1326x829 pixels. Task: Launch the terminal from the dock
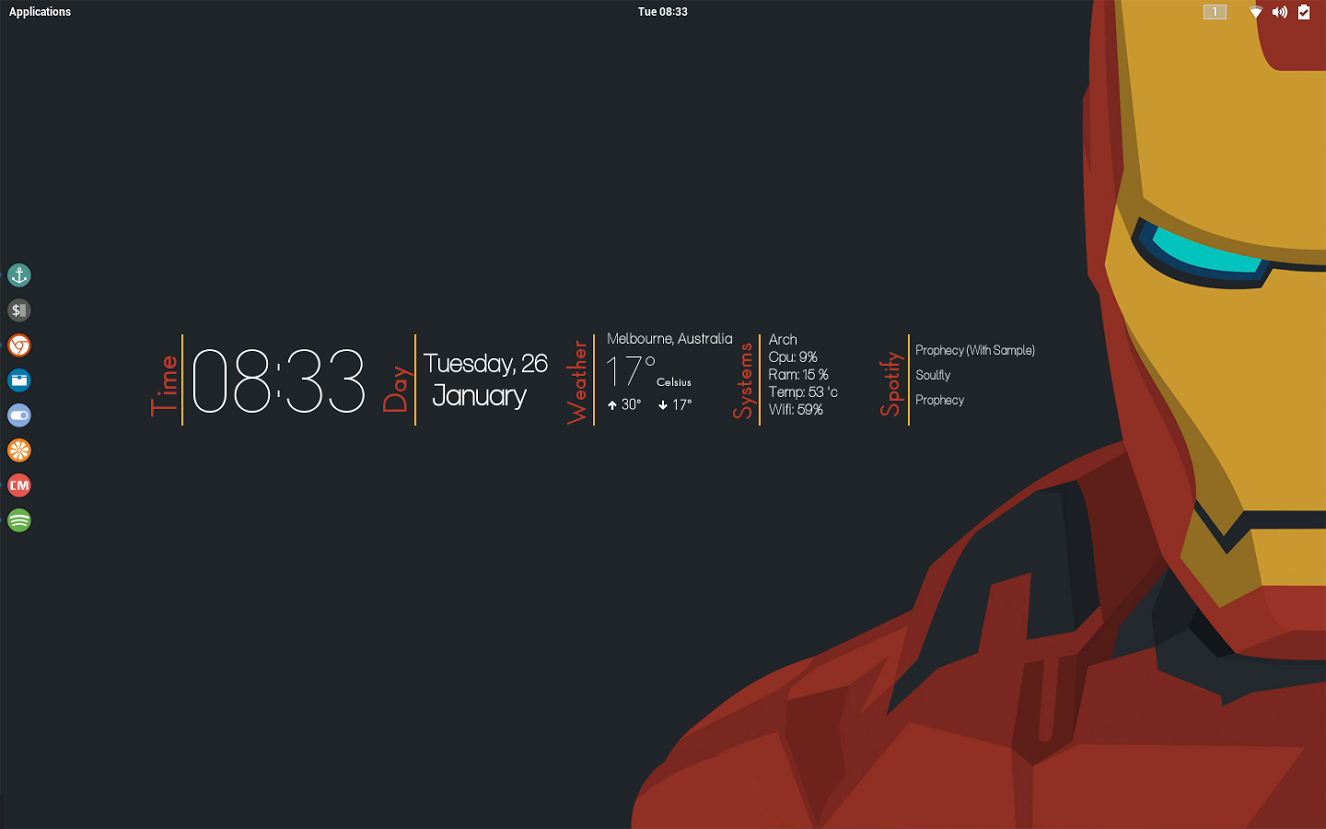[x=19, y=310]
